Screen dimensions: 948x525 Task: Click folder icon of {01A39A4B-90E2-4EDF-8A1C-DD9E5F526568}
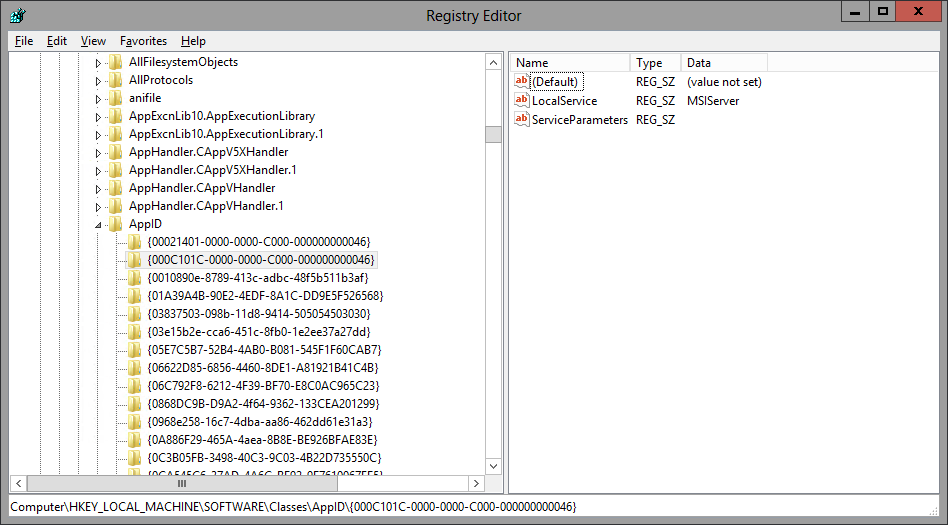[x=134, y=296]
